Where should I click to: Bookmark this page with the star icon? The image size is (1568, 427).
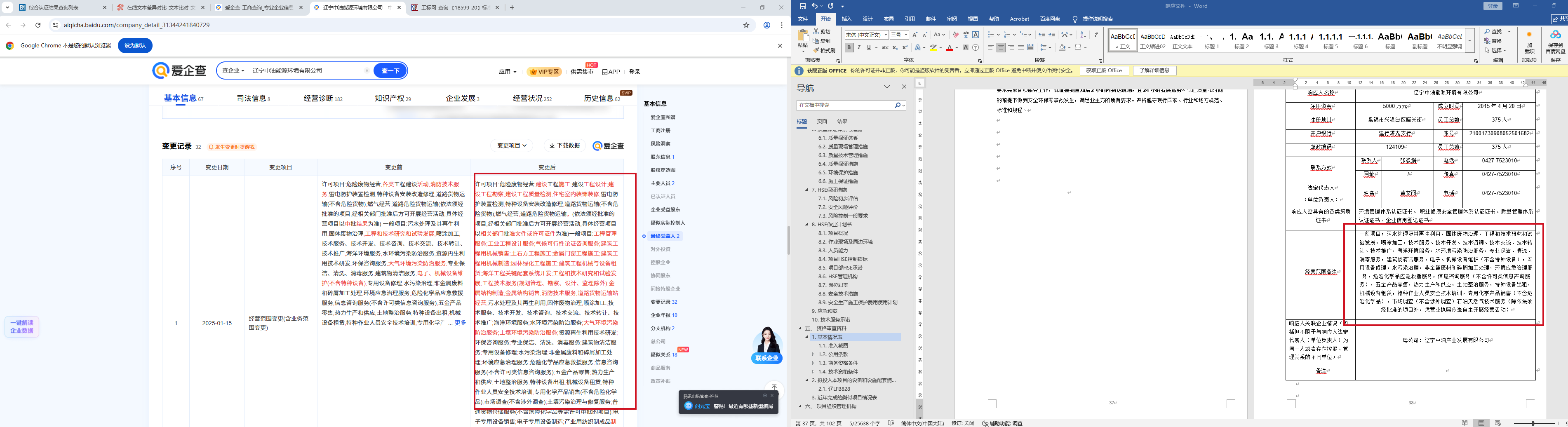[746, 25]
